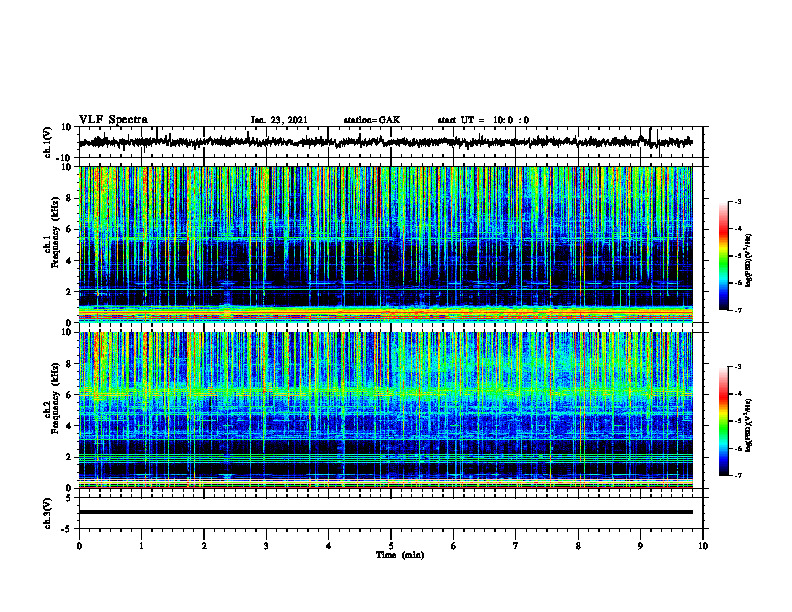Click the ch.2 colorbar unit label "log(PSD)(V²/Hz)"
792x612 pixels.
(749, 425)
